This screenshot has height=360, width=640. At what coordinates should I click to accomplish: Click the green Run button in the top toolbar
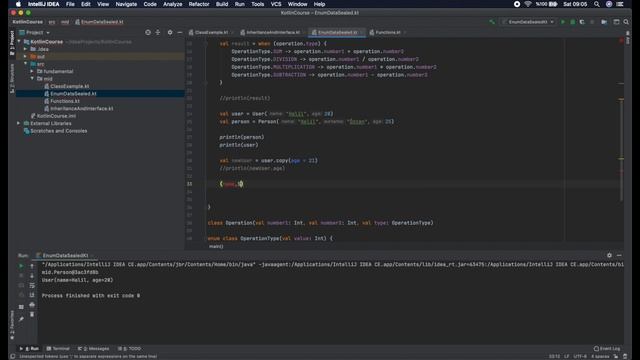pos(563,22)
